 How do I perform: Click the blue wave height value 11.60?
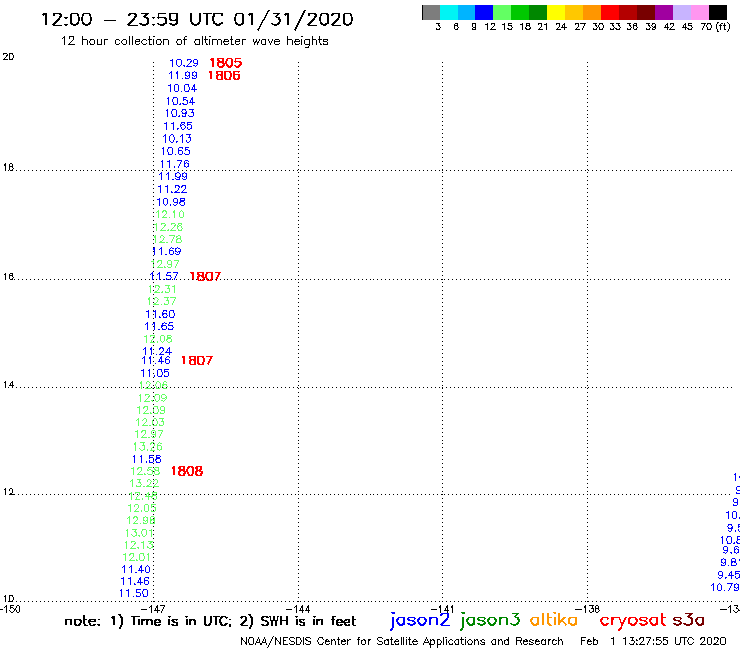tap(160, 314)
